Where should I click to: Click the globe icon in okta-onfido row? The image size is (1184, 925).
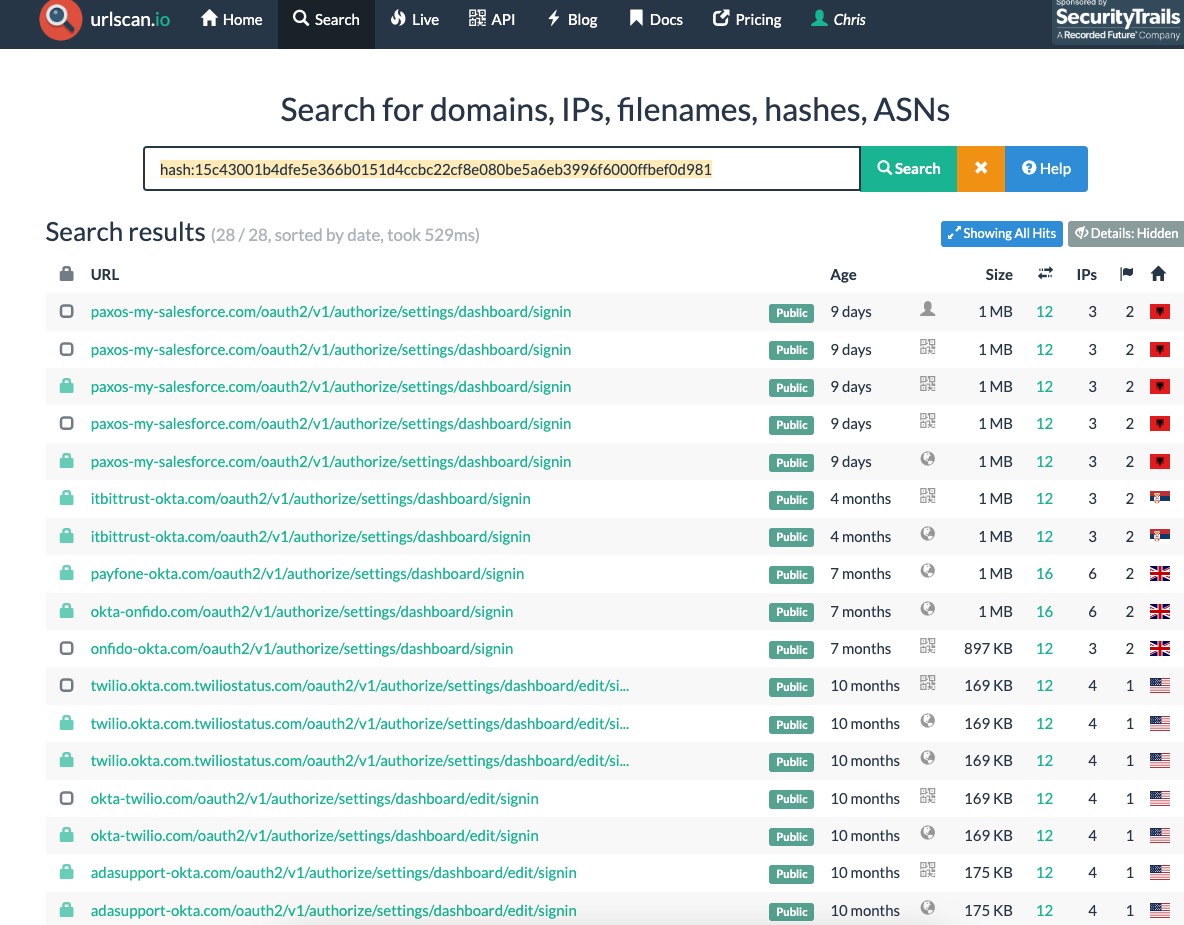coord(928,609)
